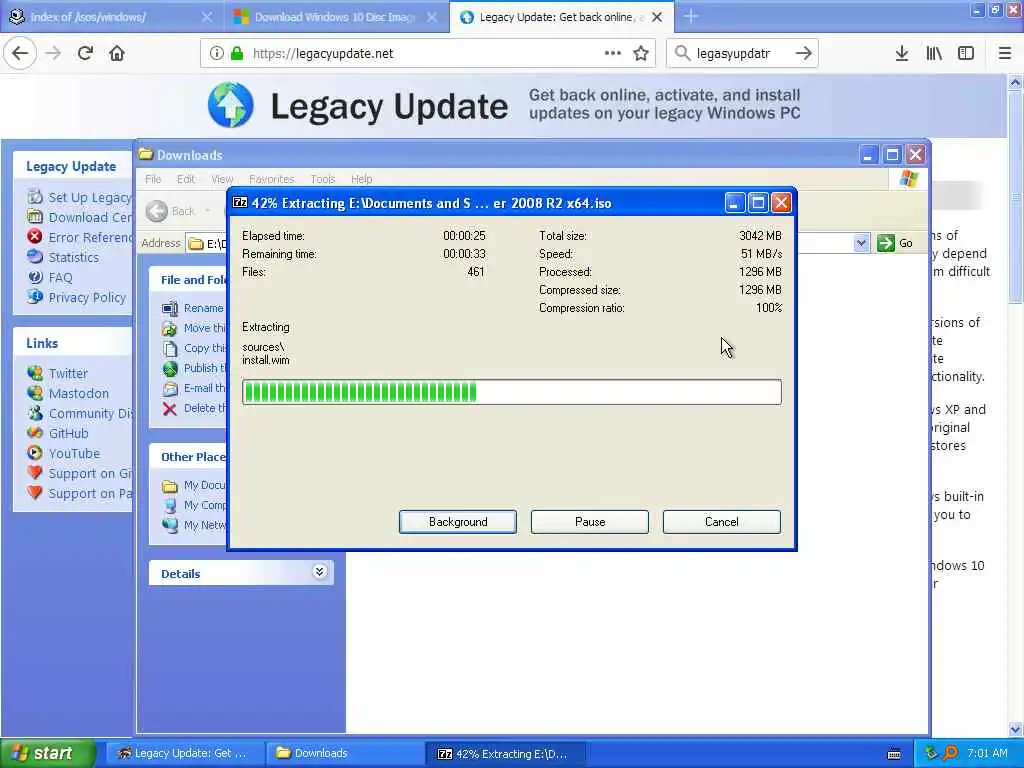The width and height of the screenshot is (1024, 768).
Task: Select 42% Extracting taskbar button
Action: [x=505, y=753]
